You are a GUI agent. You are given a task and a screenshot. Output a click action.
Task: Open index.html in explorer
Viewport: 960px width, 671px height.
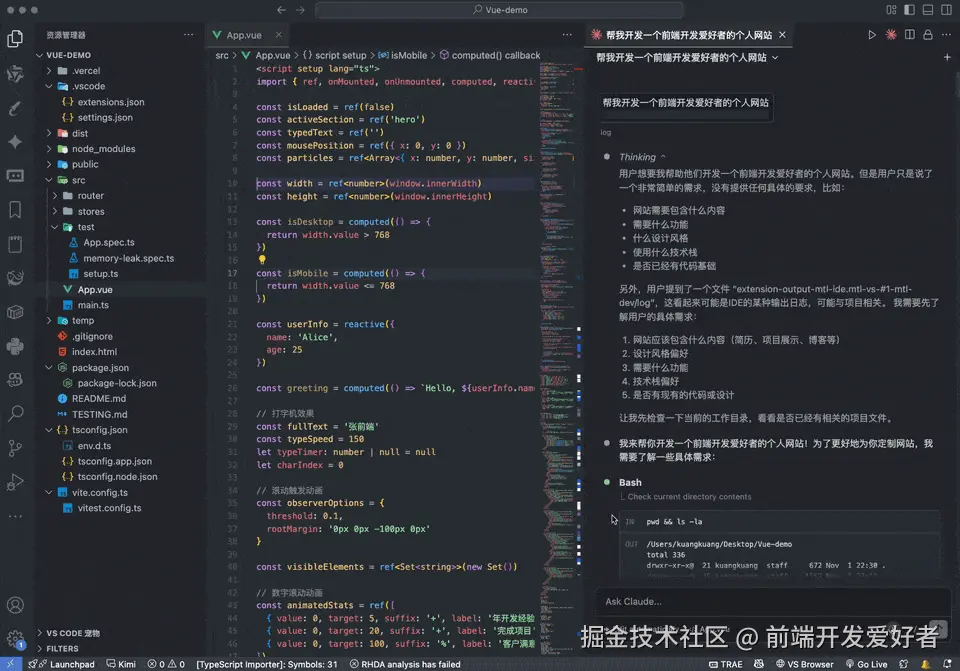pos(94,351)
